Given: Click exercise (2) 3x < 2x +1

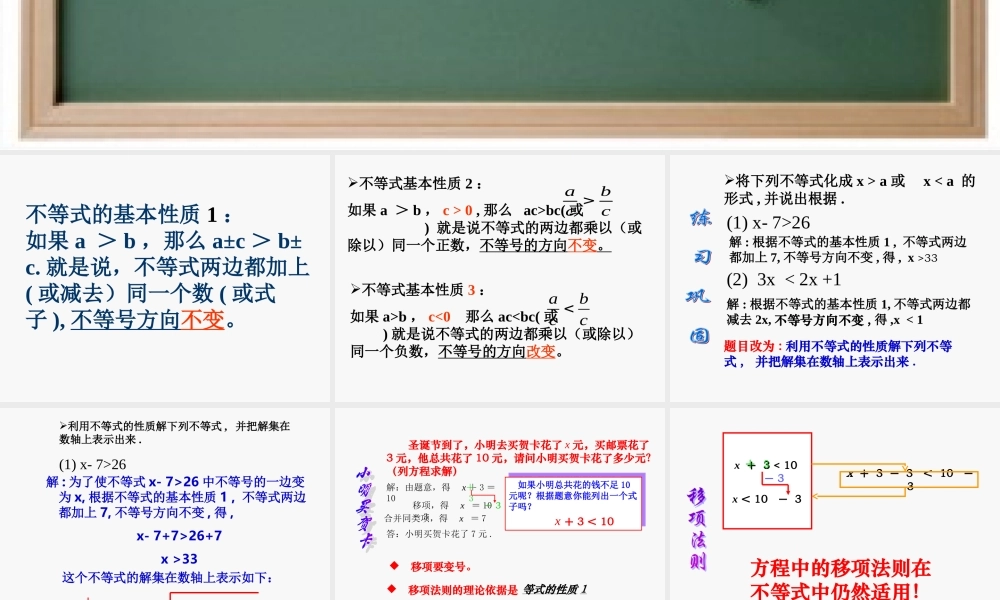Looking at the screenshot, I should tap(784, 279).
